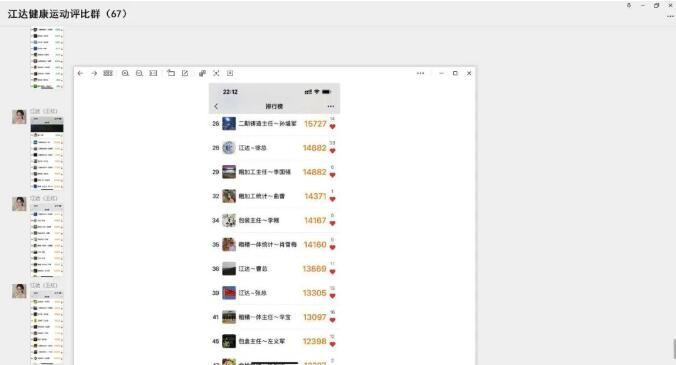
Task: Click the chat scrollbar handle at the right edge
Action: point(674,349)
